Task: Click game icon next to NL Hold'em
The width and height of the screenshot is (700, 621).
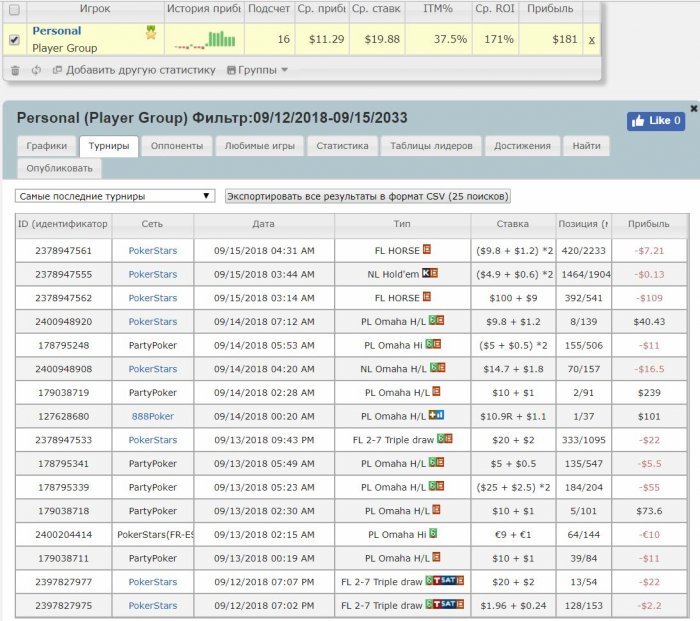Action: [427, 274]
